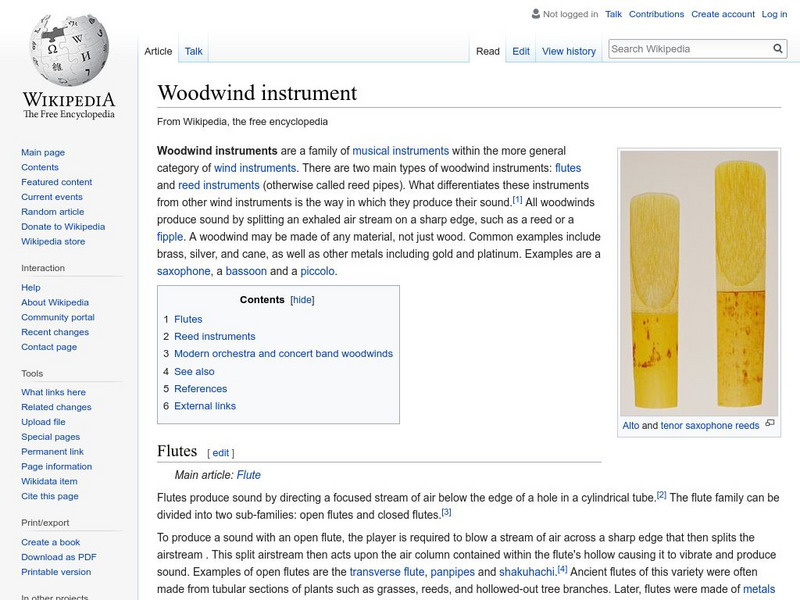Image resolution: width=800 pixels, height=600 pixels.
Task: Open Main article: Flute link
Action: point(248,475)
